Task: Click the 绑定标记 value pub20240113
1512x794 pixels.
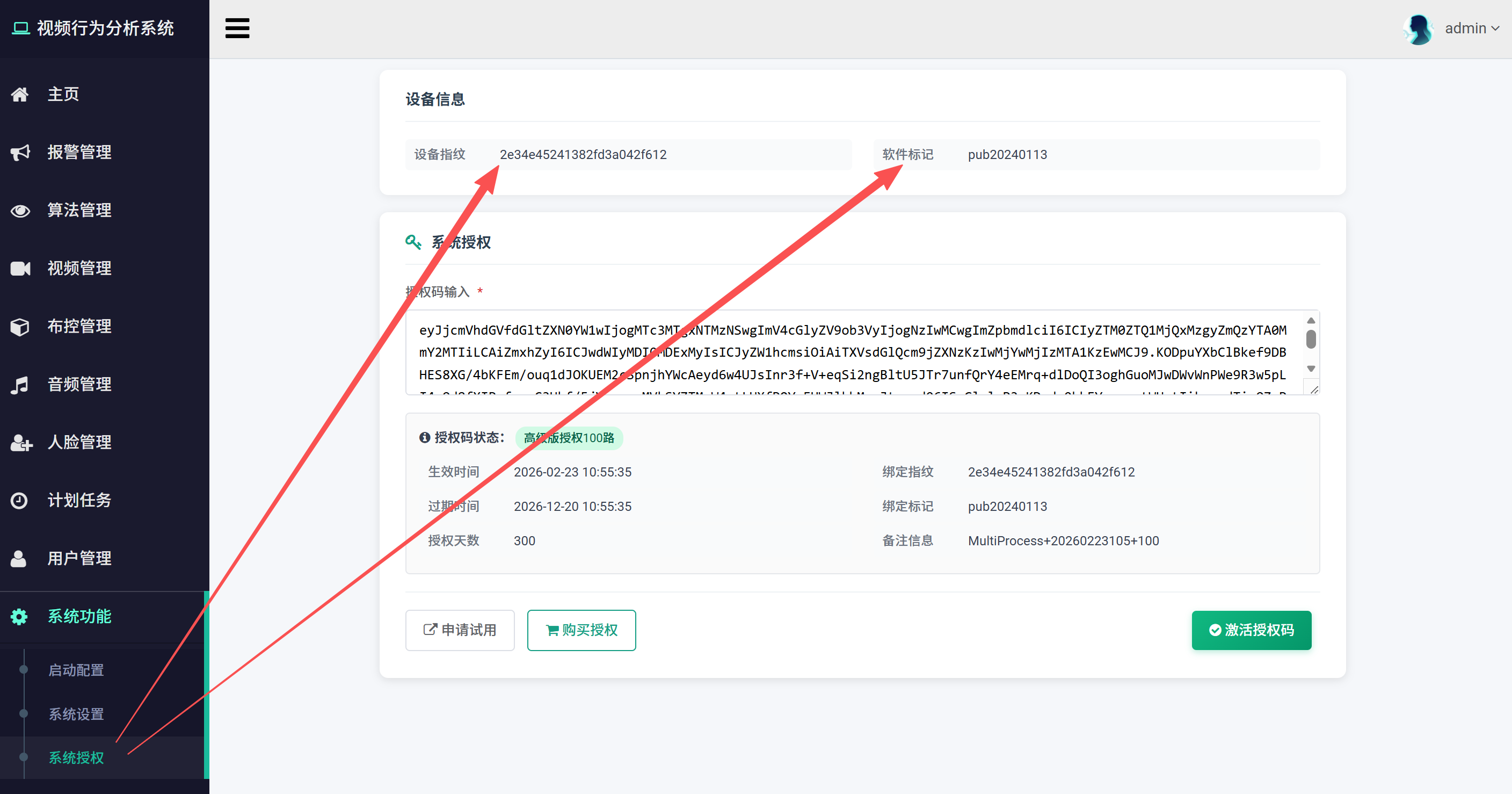Action: 1007,506
